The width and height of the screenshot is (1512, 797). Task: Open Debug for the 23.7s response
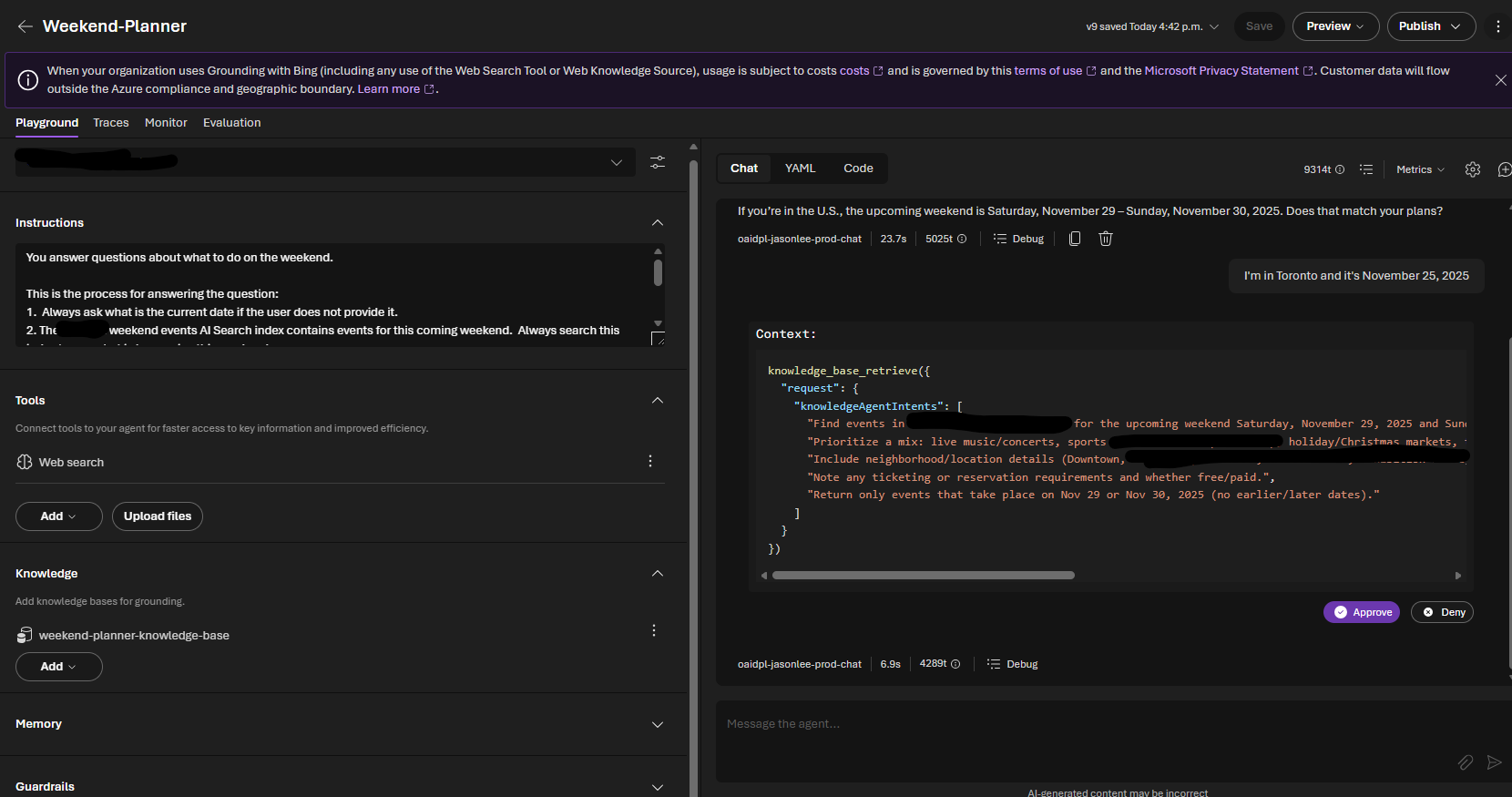tap(1019, 239)
